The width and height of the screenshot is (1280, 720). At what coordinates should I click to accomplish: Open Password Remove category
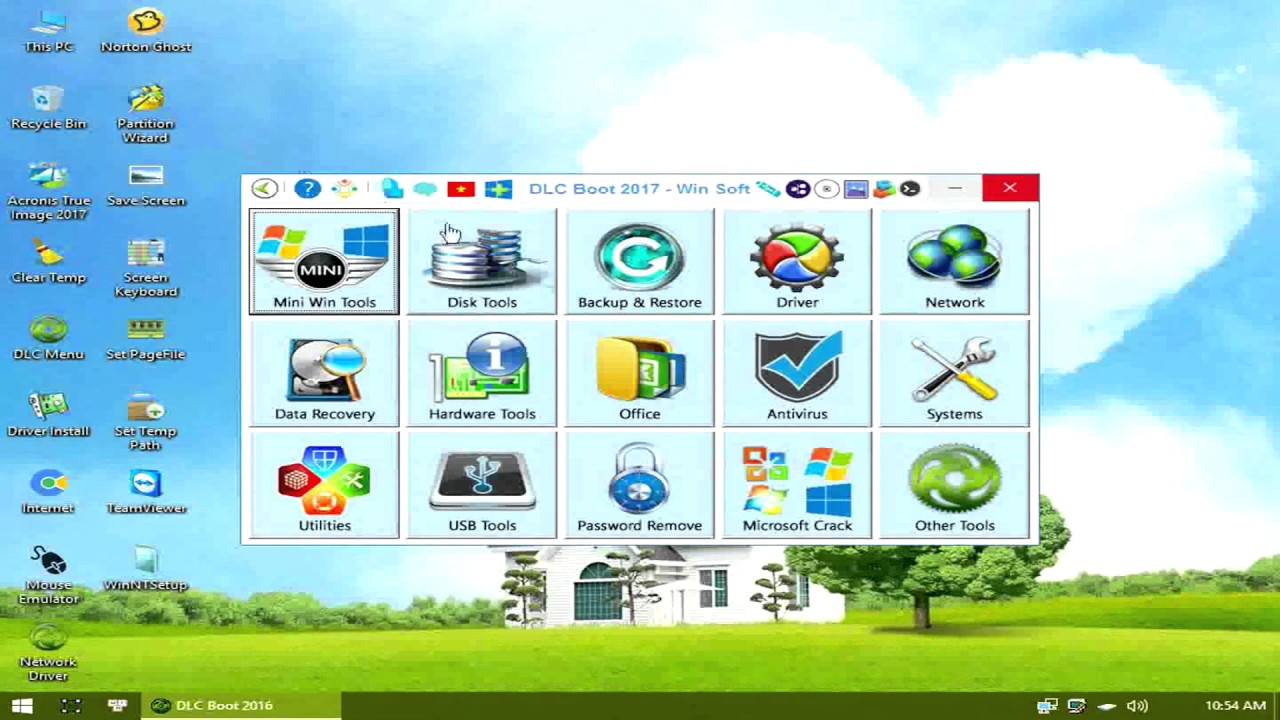(639, 486)
